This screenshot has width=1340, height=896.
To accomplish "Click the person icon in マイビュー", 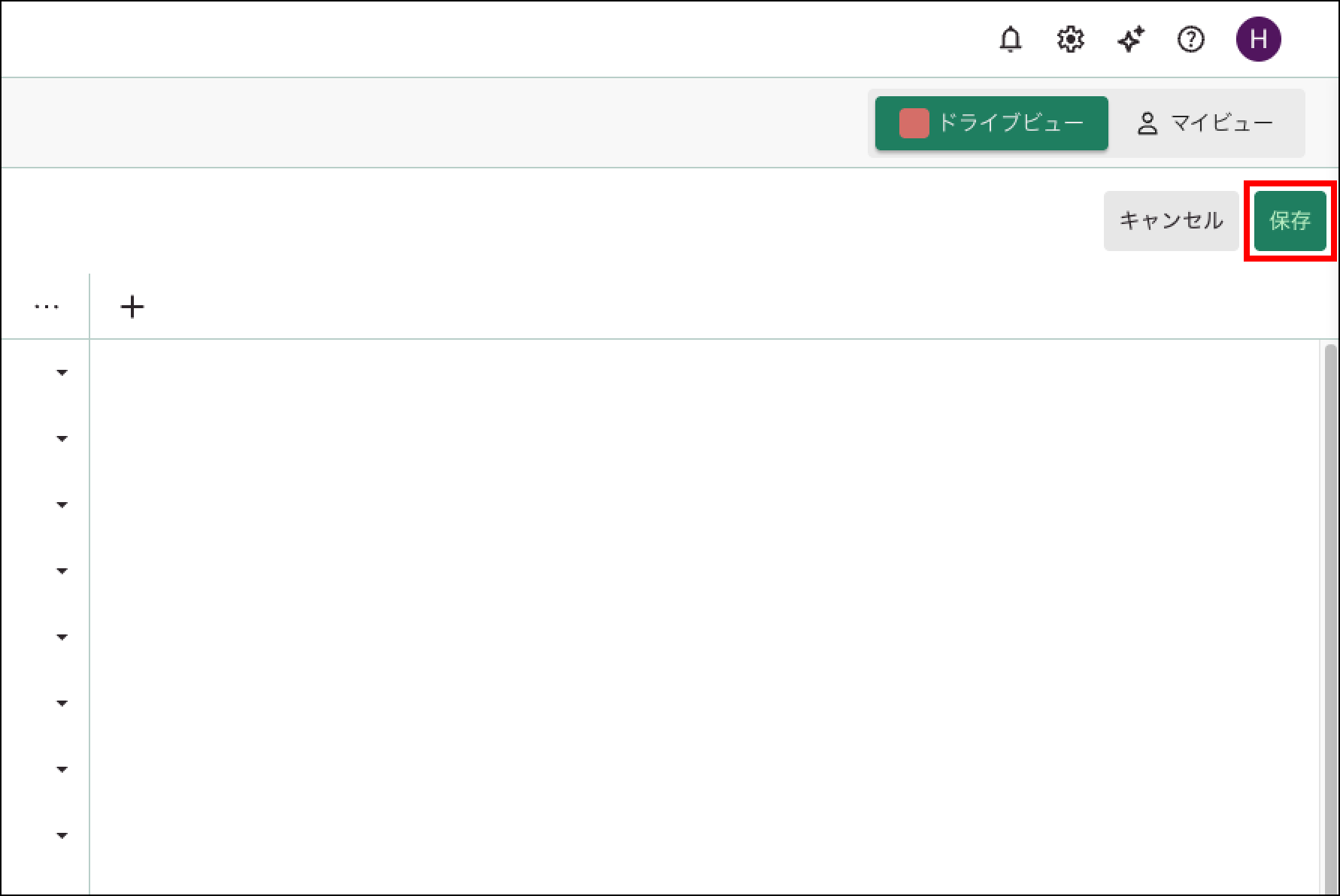I will tap(1147, 123).
